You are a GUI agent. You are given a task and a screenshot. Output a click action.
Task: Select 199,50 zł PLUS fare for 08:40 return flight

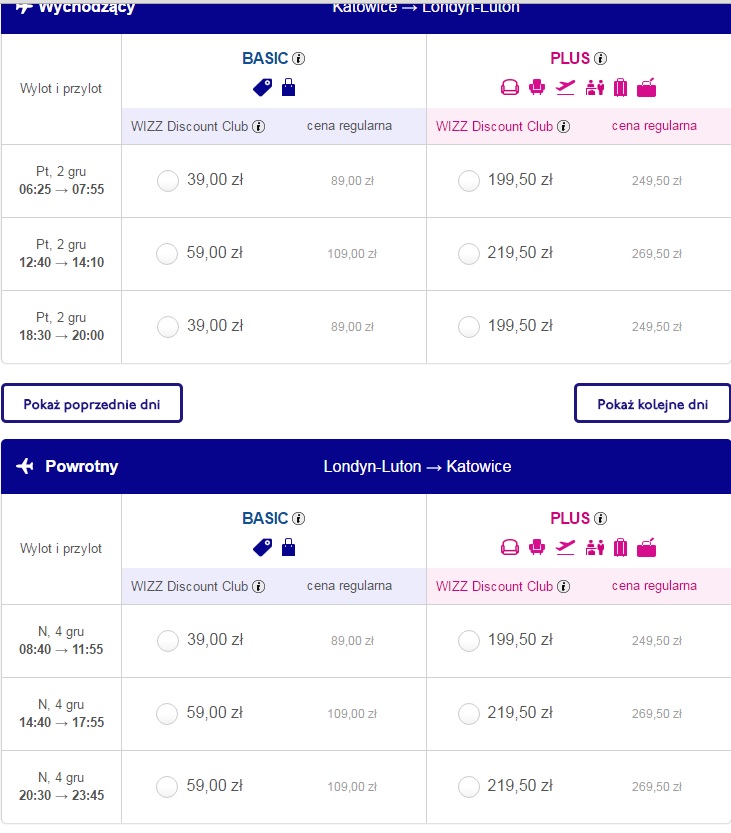pos(469,641)
